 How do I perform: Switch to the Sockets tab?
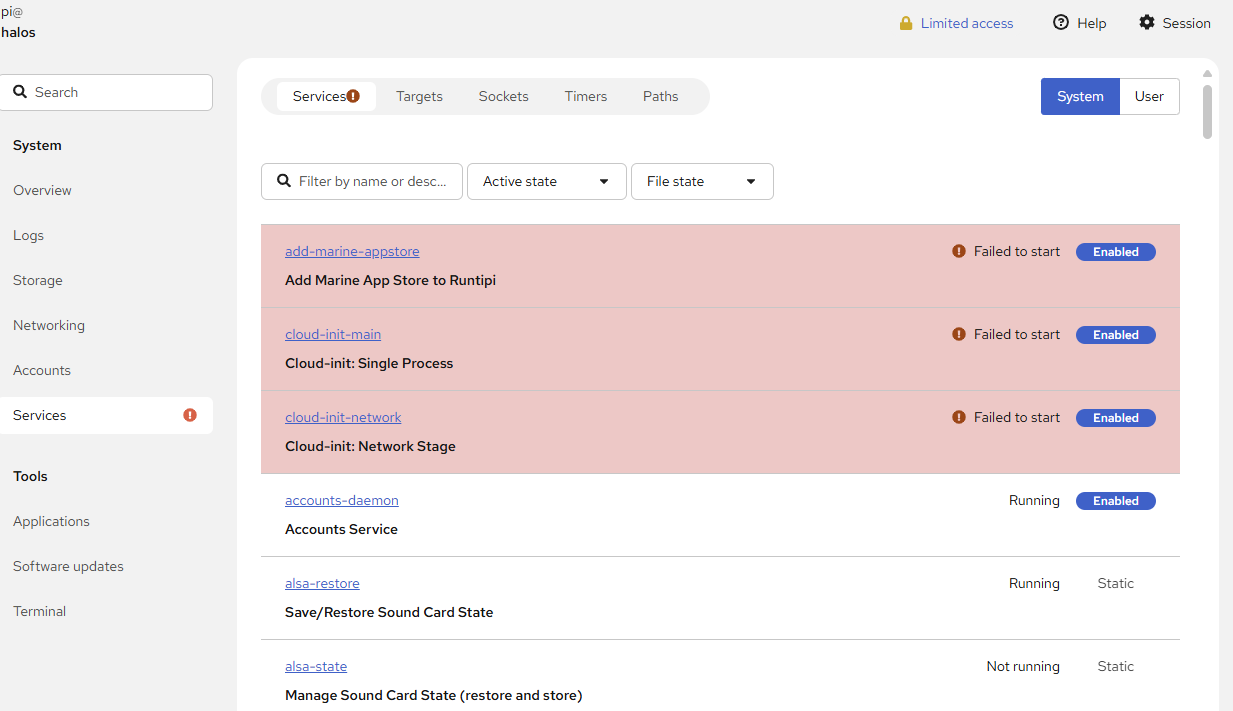[503, 97]
